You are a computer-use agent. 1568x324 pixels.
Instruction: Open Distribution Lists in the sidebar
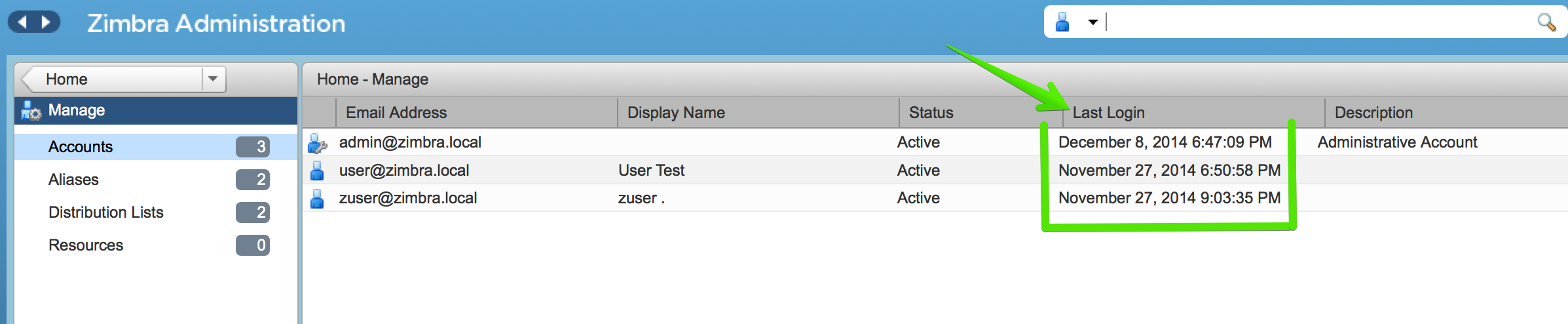pyautogui.click(x=105, y=213)
